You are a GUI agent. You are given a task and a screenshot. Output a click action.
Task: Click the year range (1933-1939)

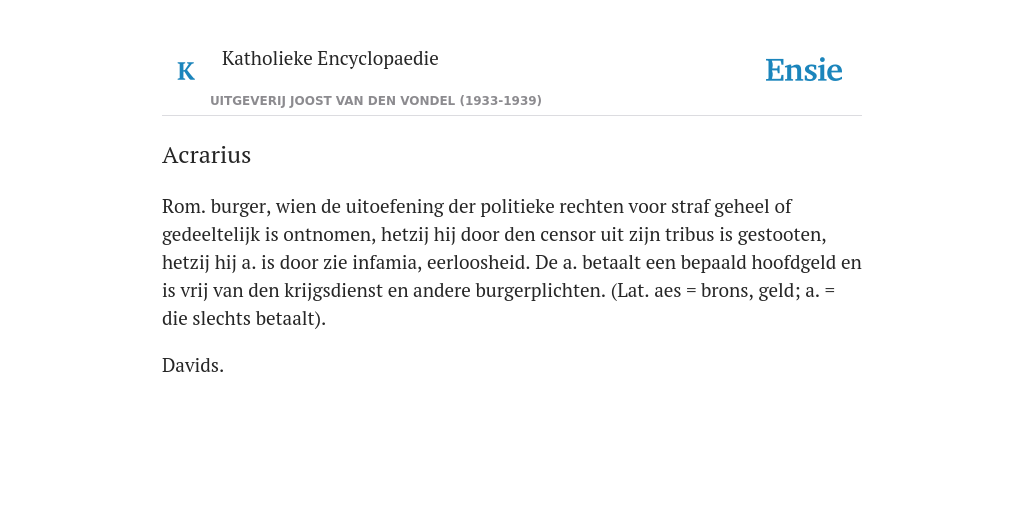[x=501, y=101]
